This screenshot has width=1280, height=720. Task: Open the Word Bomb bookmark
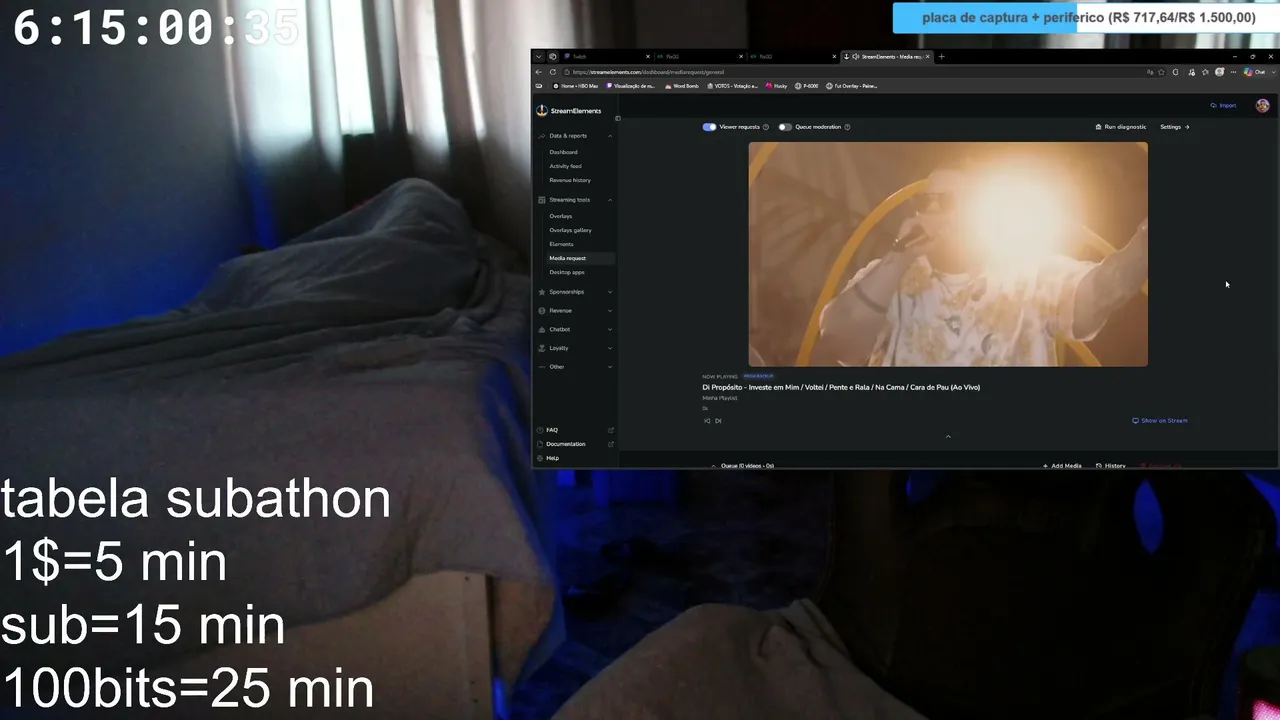[x=682, y=86]
